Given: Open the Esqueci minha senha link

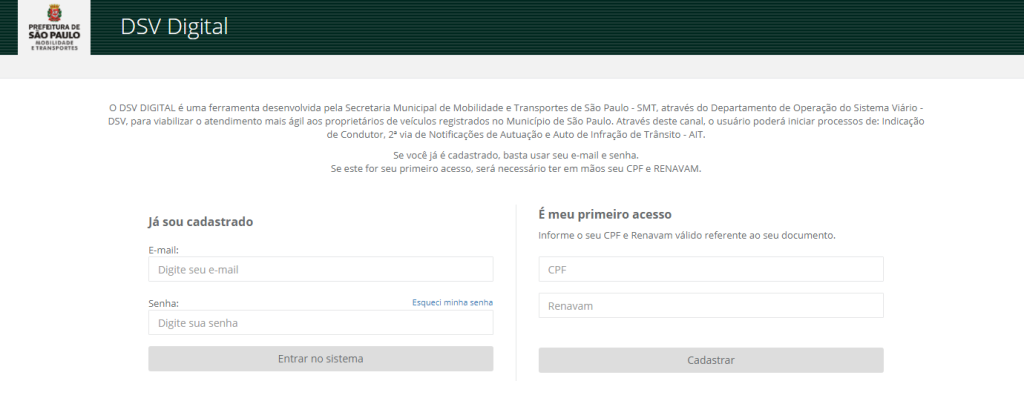Looking at the screenshot, I should tap(453, 303).
